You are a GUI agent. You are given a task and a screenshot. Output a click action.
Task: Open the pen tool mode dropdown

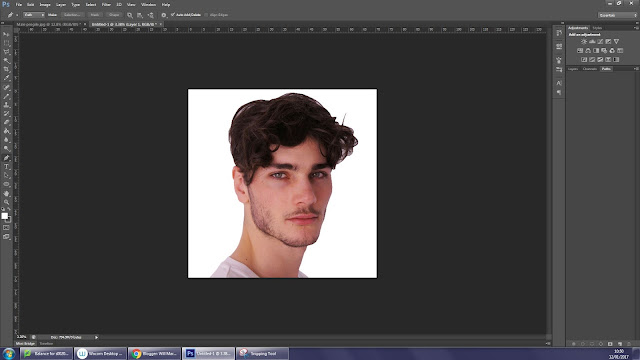coord(34,15)
